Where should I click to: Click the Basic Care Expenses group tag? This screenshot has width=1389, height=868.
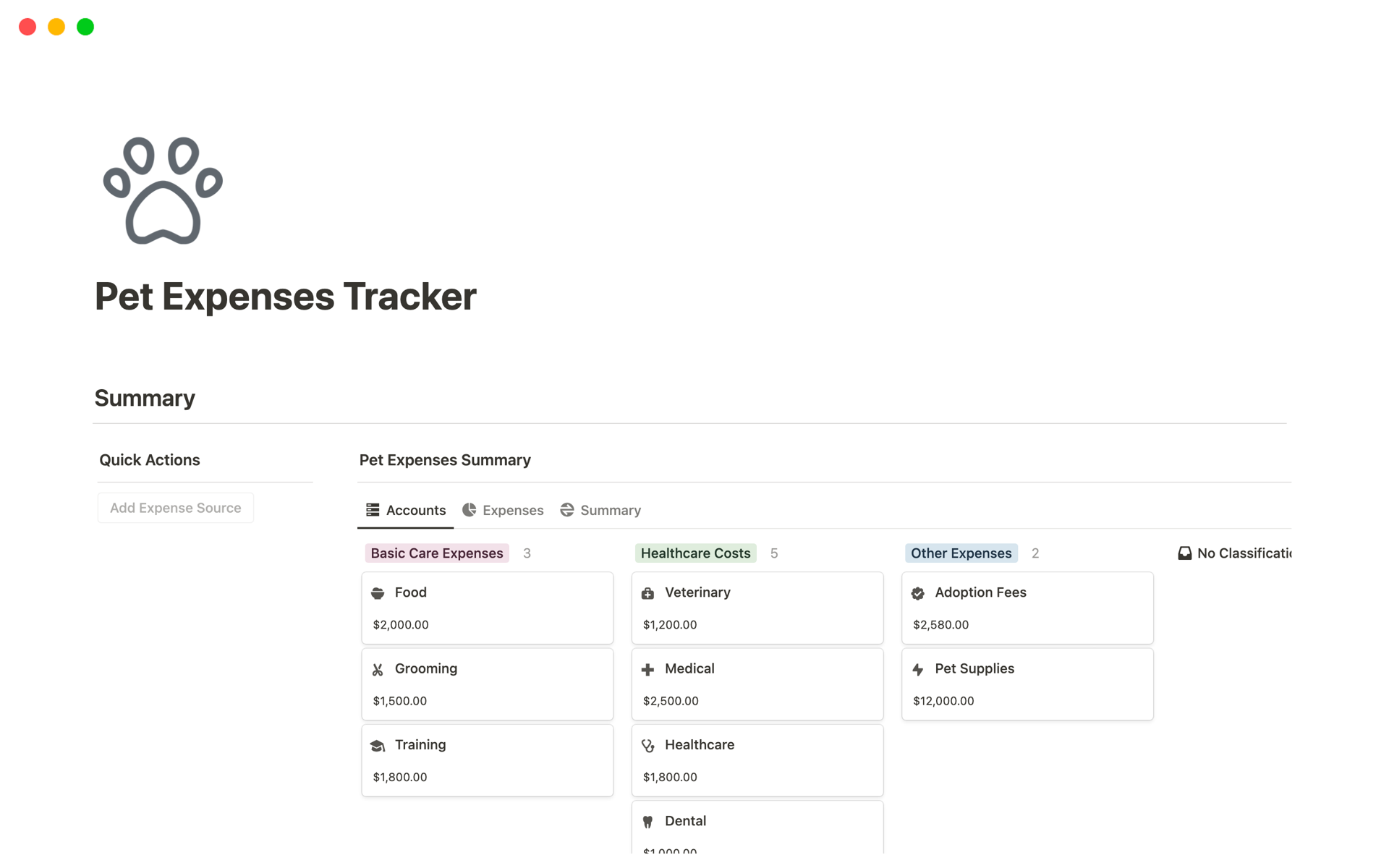pos(436,553)
